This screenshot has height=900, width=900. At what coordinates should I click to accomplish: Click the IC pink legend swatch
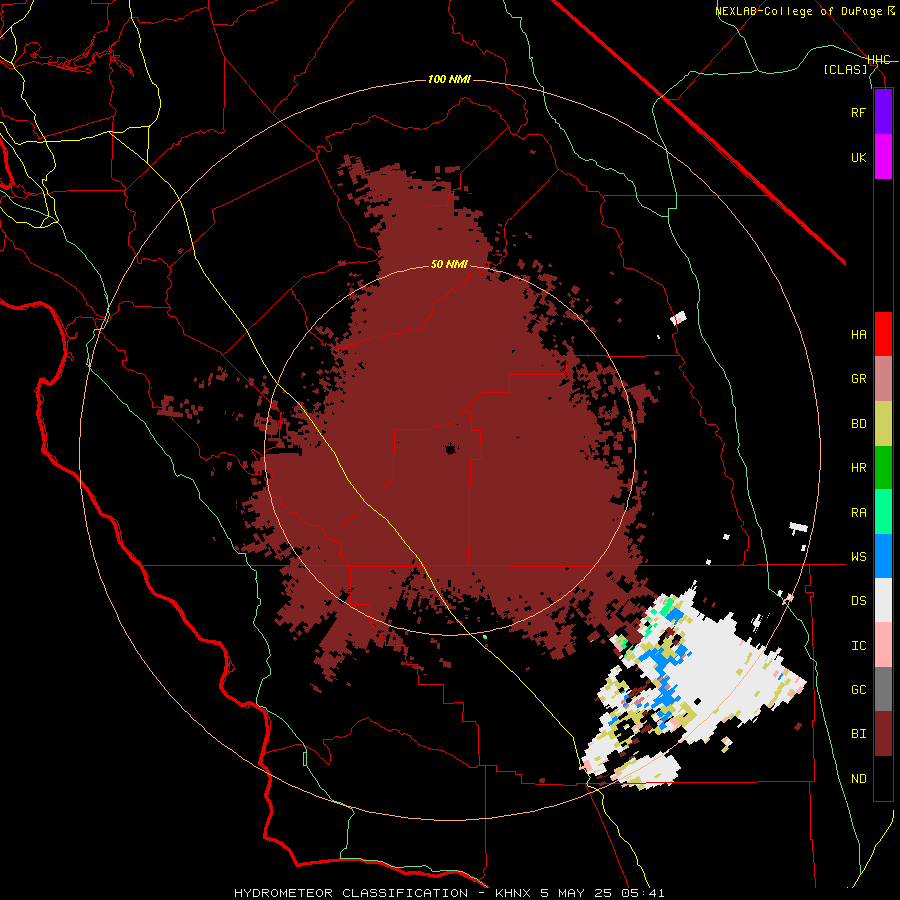click(883, 645)
